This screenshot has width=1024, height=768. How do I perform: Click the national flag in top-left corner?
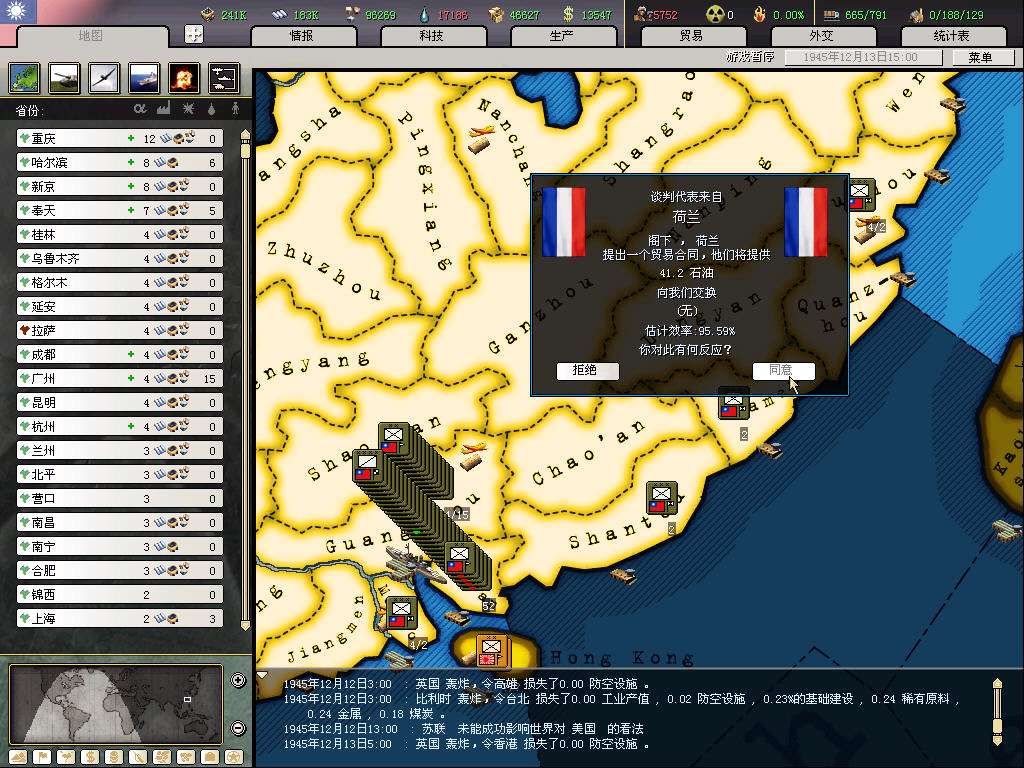point(18,12)
